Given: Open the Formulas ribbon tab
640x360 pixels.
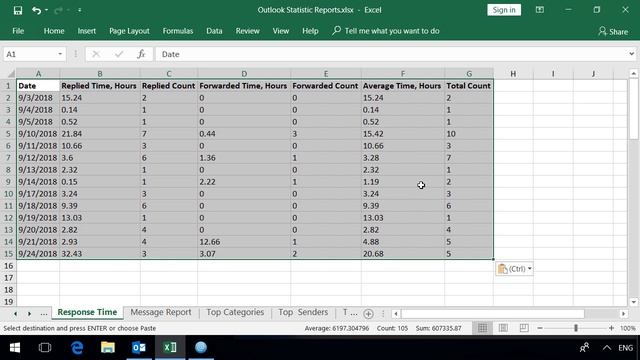Looking at the screenshot, I should [x=178, y=31].
